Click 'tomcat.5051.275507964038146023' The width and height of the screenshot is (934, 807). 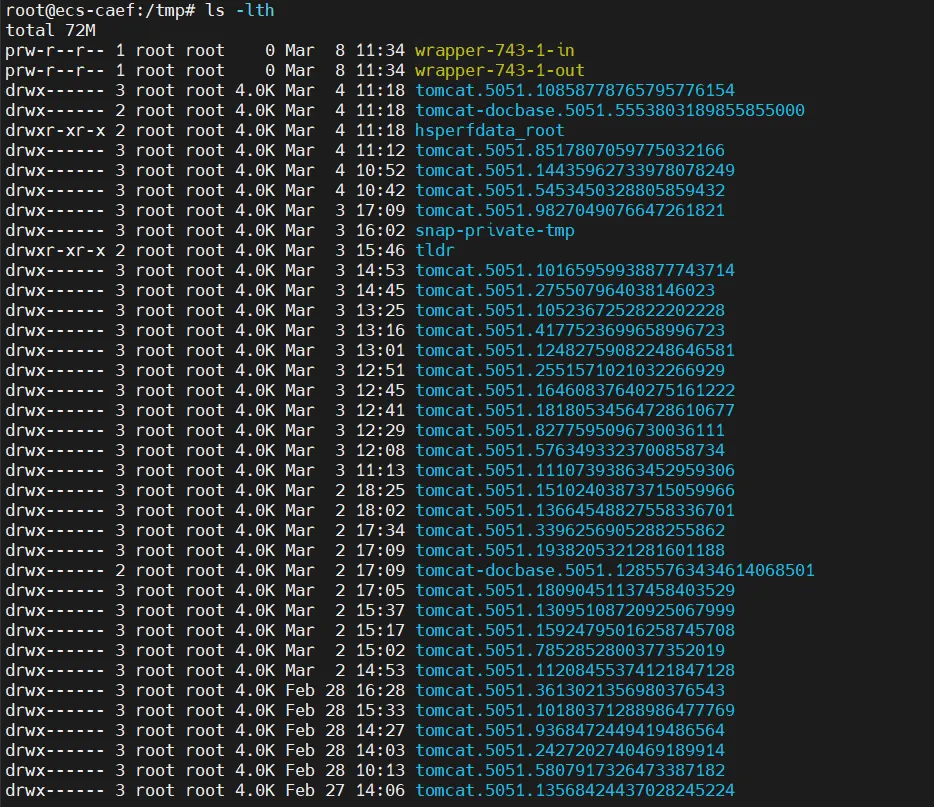click(565, 291)
